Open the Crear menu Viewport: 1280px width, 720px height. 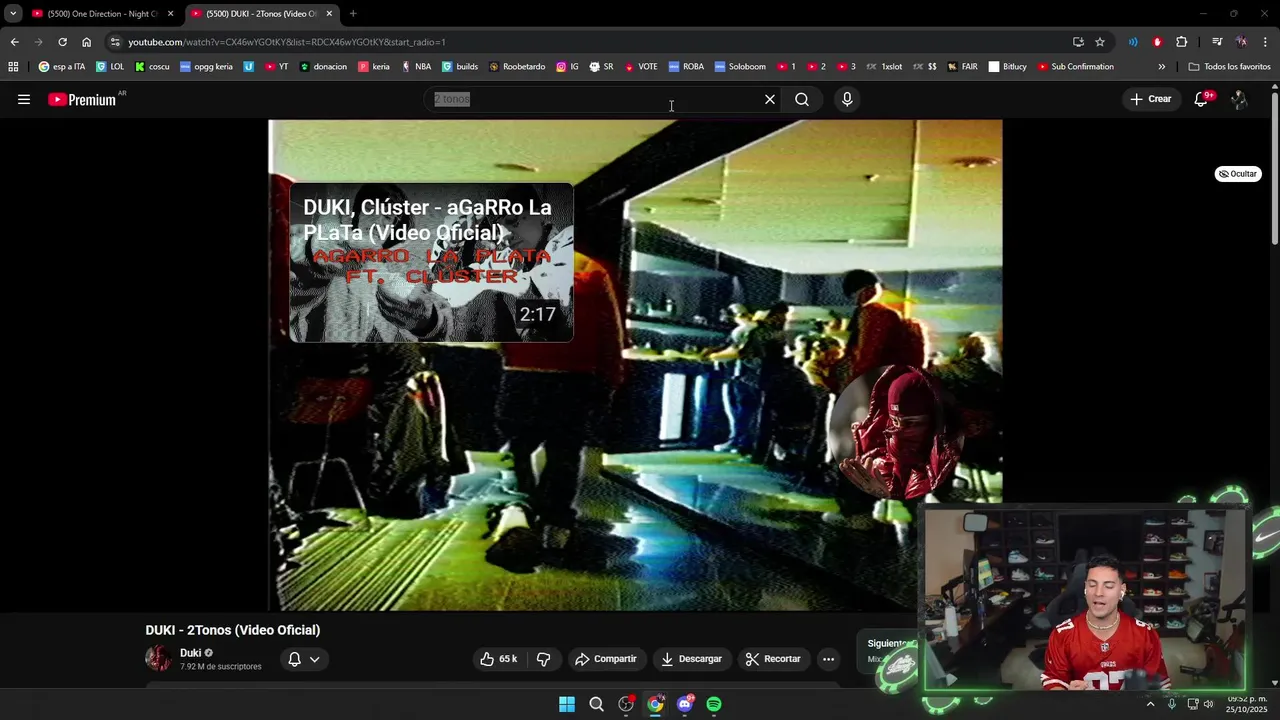coord(1151,99)
